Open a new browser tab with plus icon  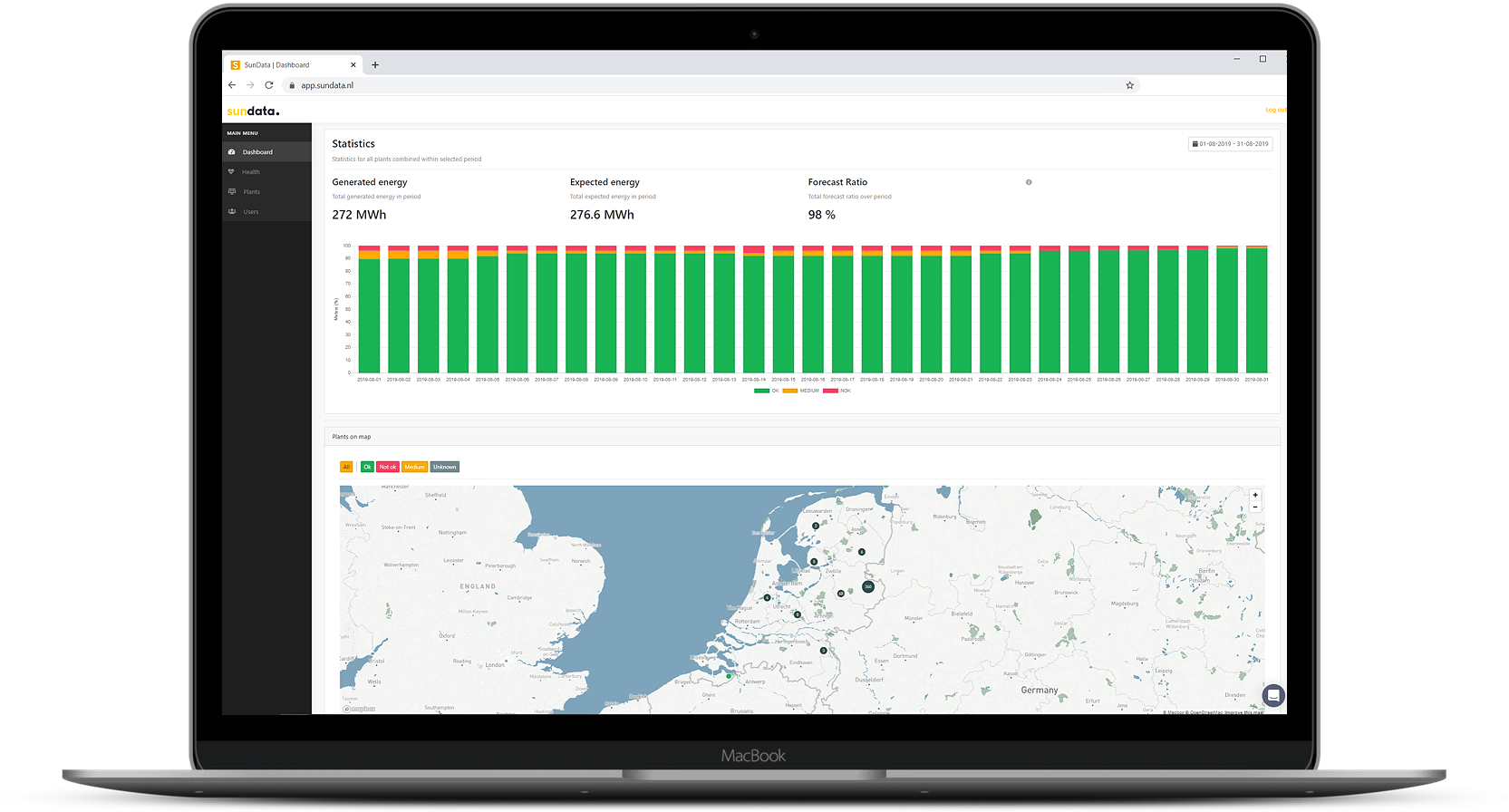tap(375, 65)
